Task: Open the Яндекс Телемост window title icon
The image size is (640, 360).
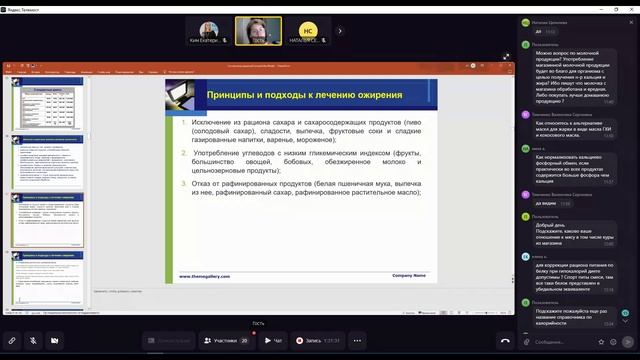Action: tap(3, 9)
